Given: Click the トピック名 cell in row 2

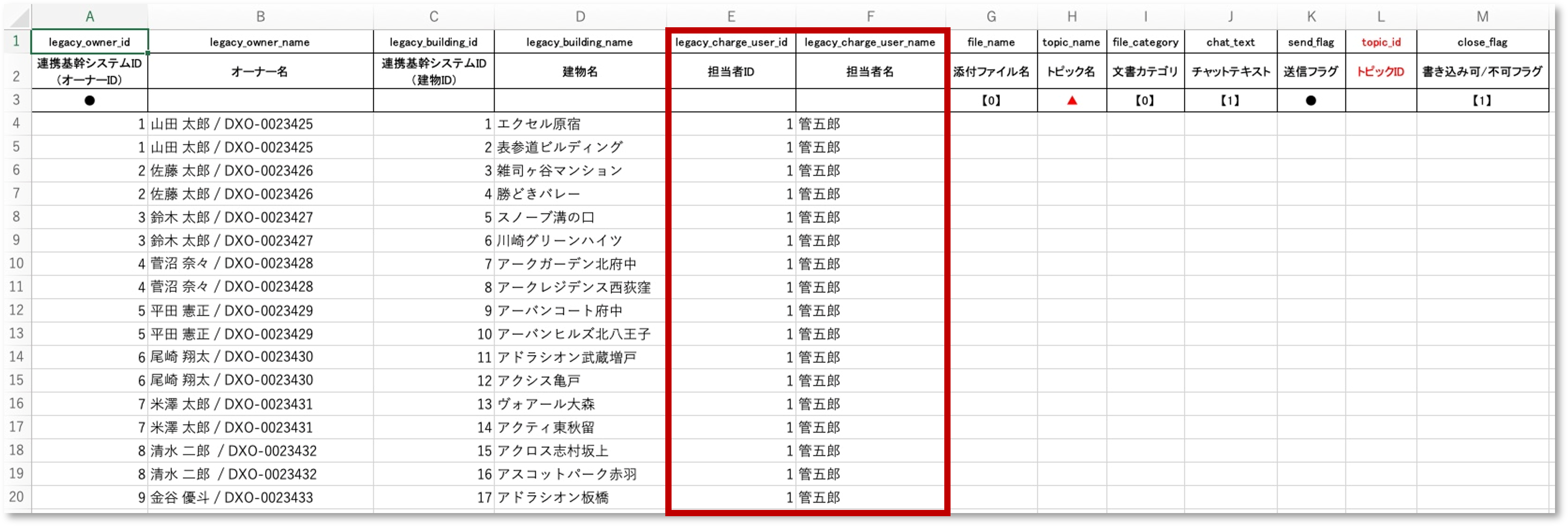Looking at the screenshot, I should [x=1071, y=71].
